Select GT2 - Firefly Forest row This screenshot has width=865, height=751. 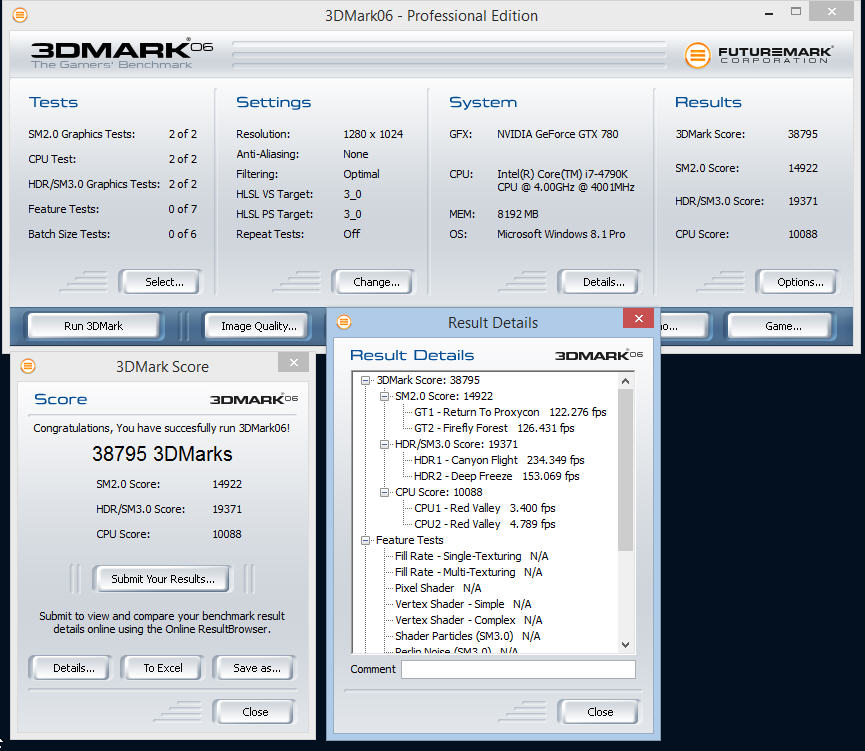(494, 428)
